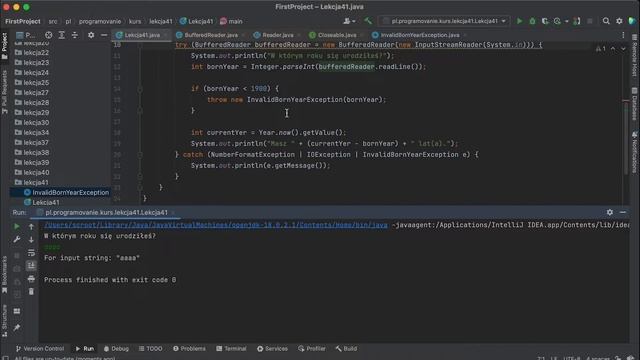Screen dimensions: 640x360
Task: Toggle scroll to end of console
Action: [x=31, y=266]
